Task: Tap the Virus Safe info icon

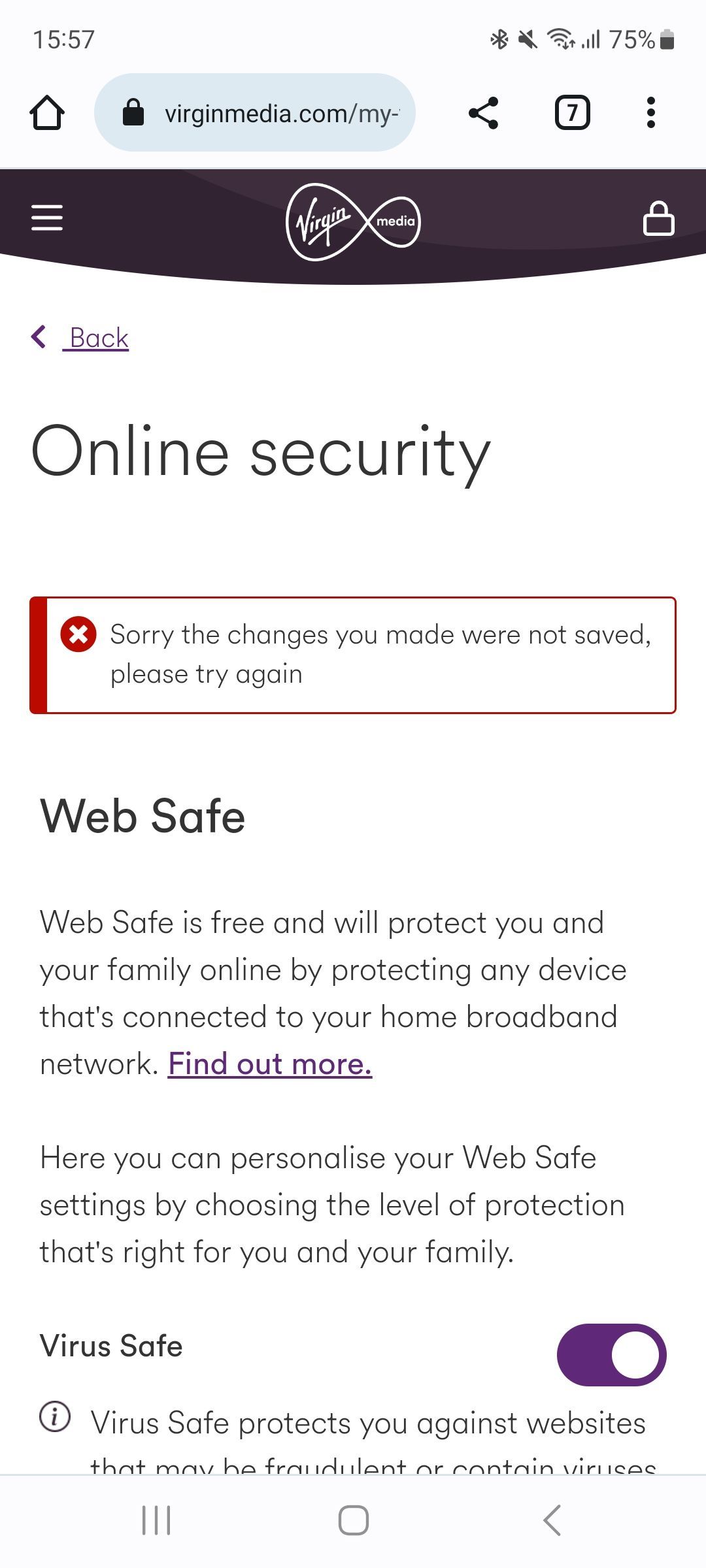Action: pos(56,1417)
